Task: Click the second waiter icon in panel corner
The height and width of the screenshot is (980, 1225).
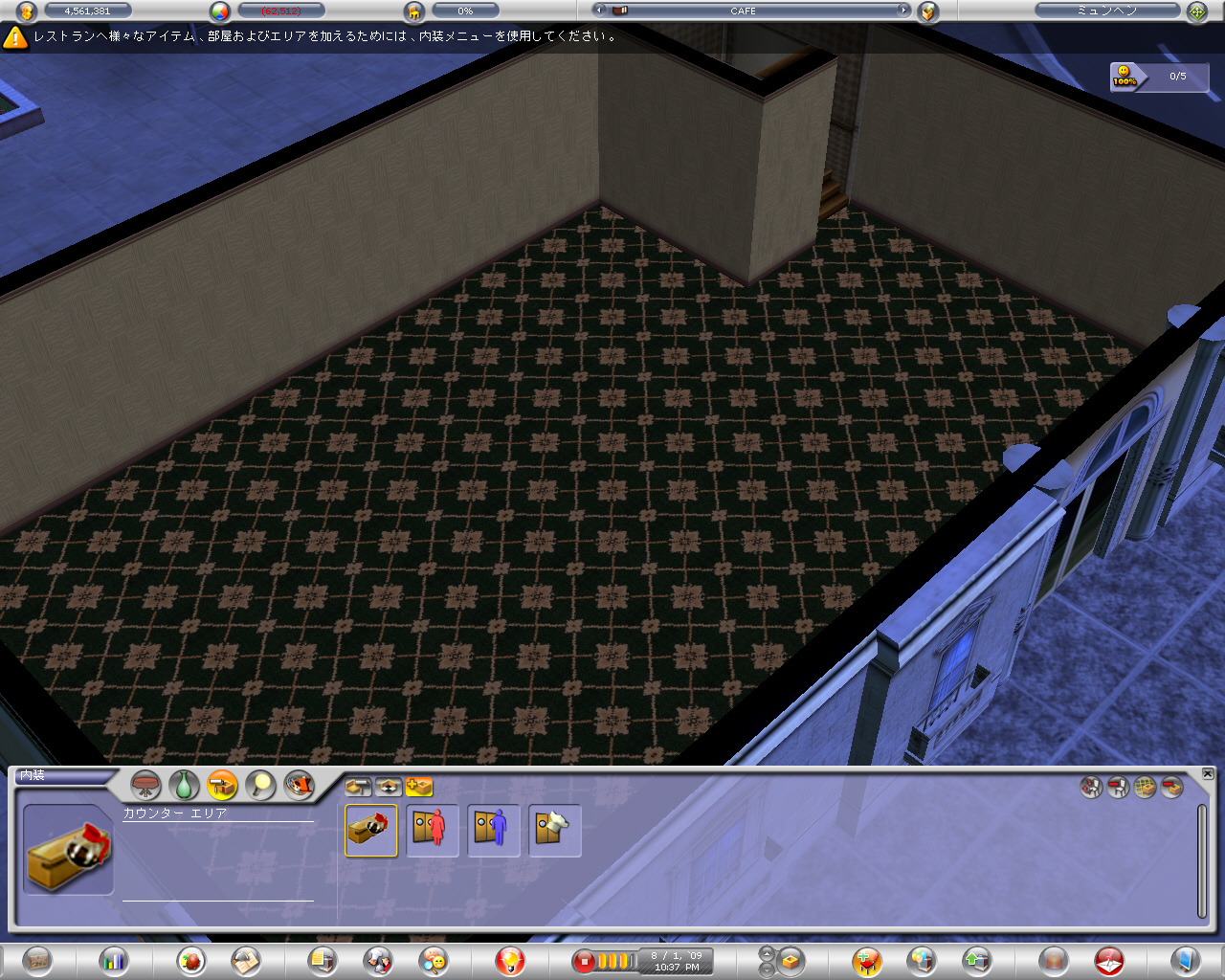Action: coord(1118,788)
